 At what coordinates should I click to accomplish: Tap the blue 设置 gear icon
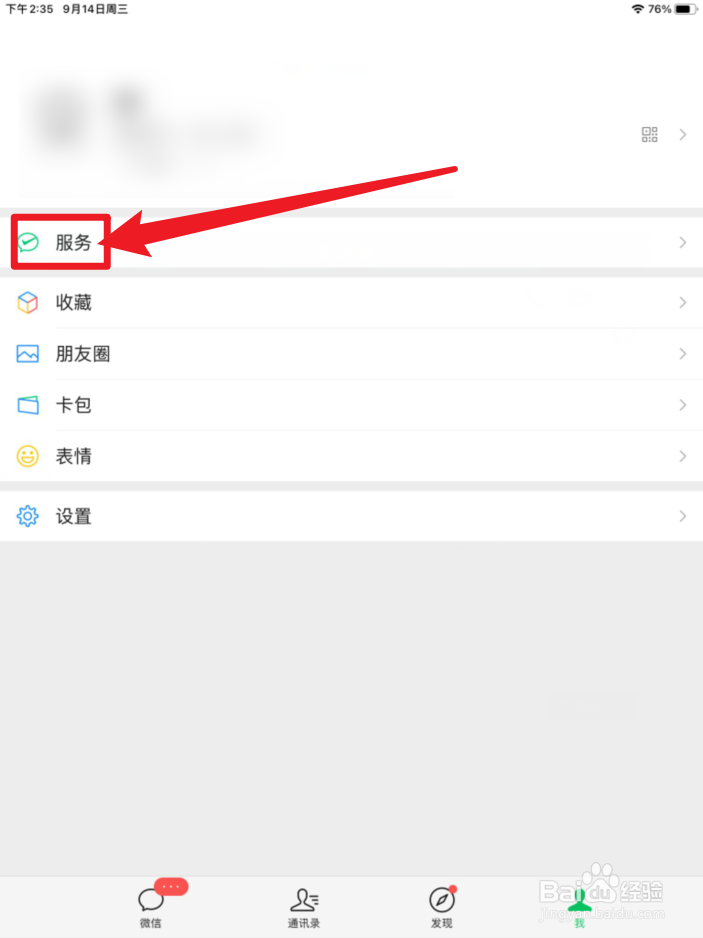28,516
